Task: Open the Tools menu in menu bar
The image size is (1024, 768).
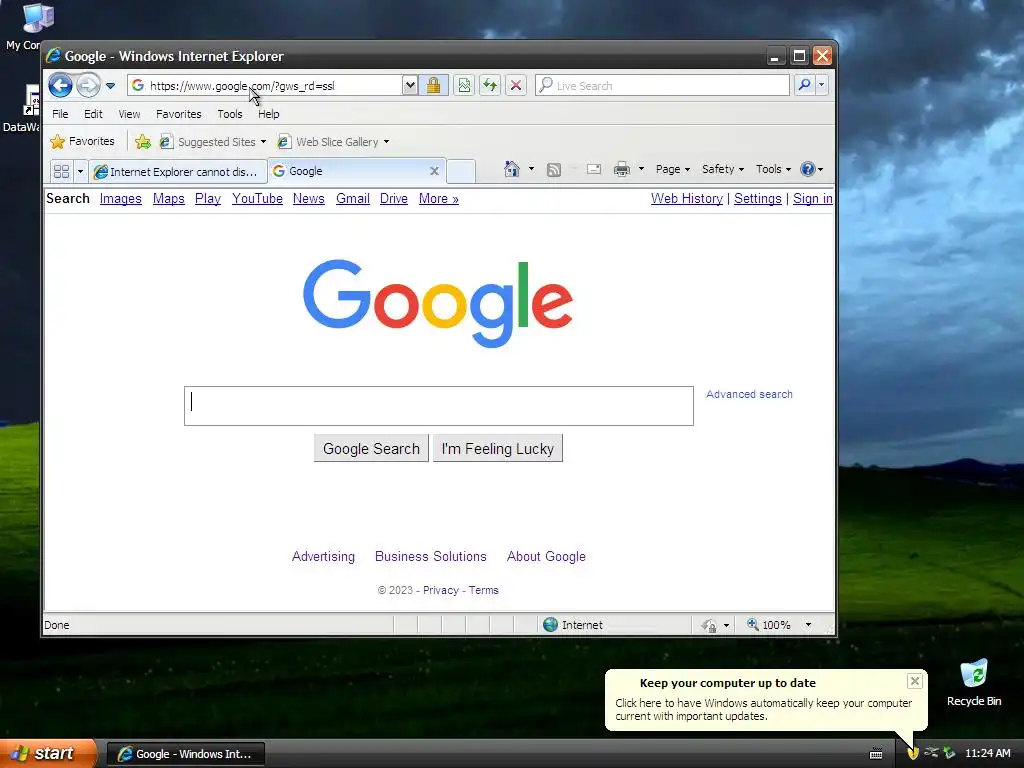Action: [230, 114]
